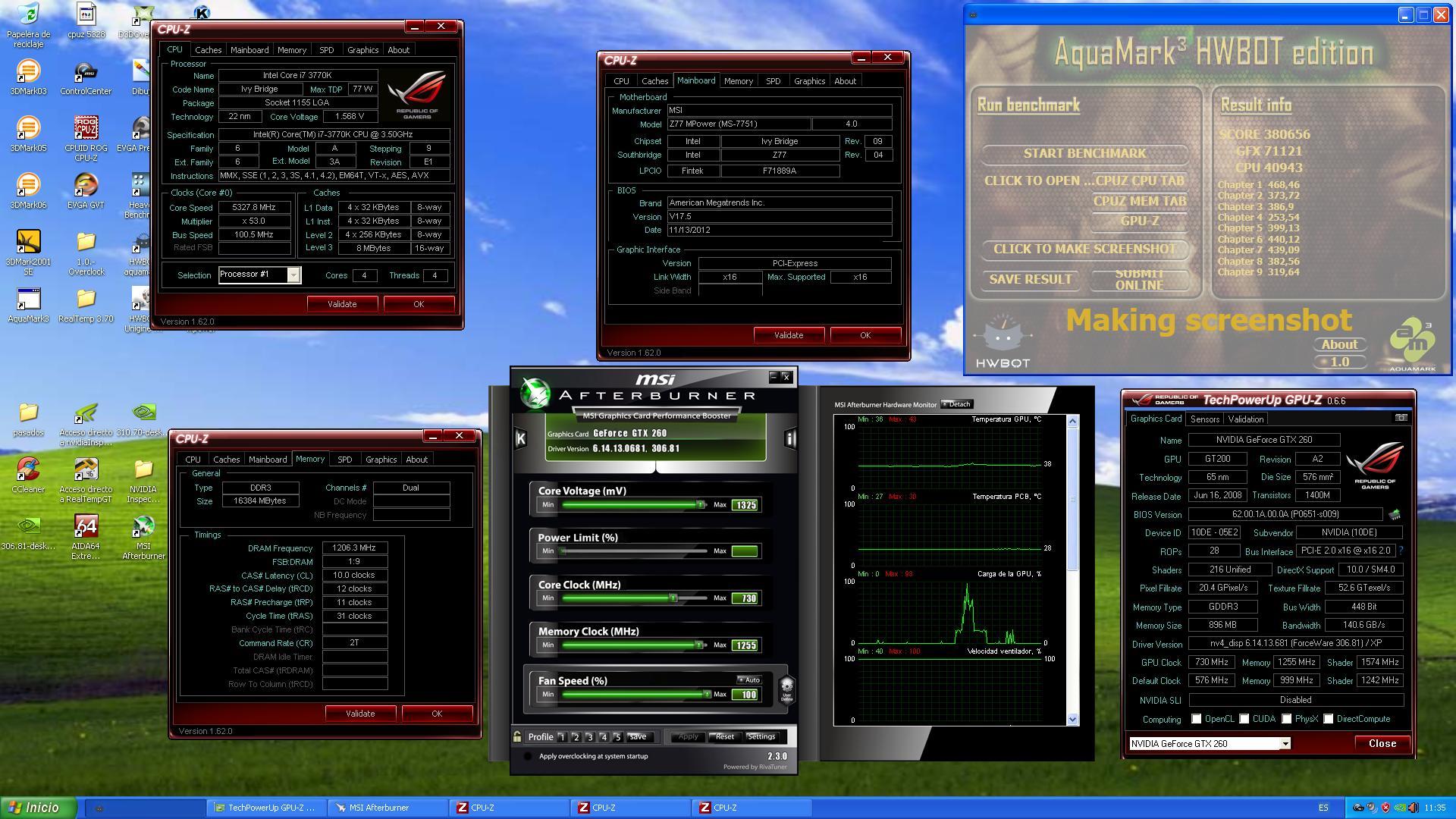Screen dimensions: 1456x819
Task: Toggle the PhysX checkbox in GPU-Z
Action: tap(1286, 719)
